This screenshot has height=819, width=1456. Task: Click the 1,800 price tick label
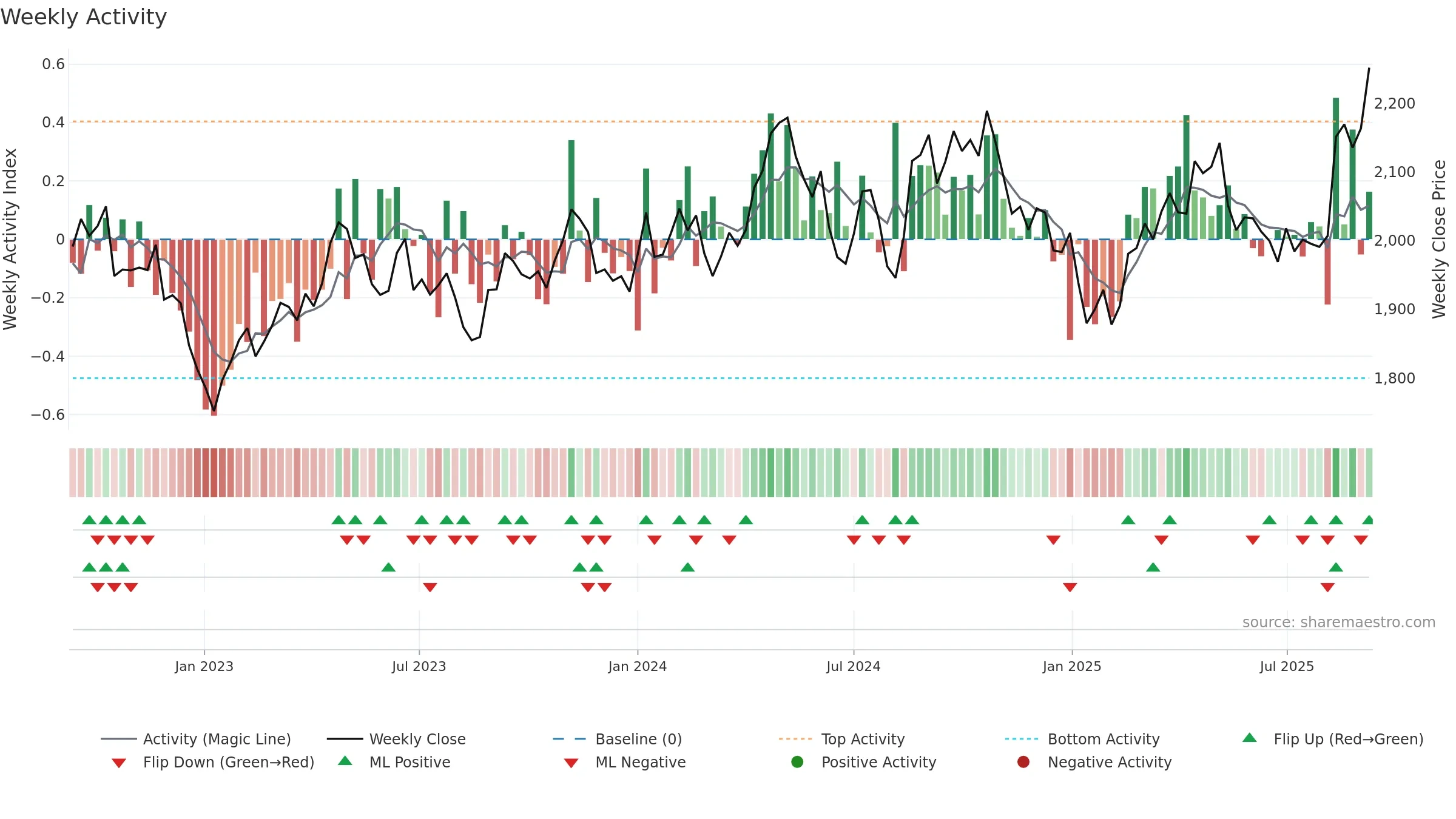click(1395, 379)
